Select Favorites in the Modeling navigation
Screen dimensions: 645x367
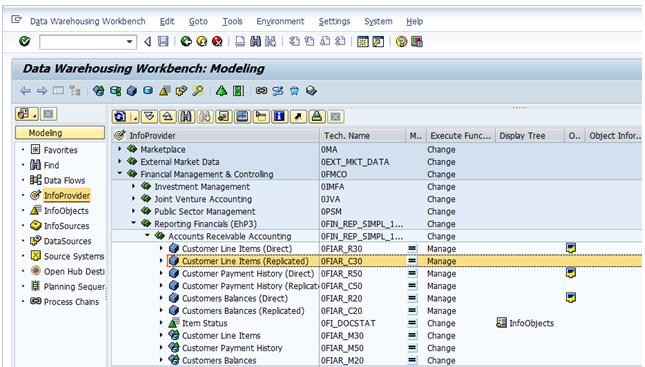point(60,150)
